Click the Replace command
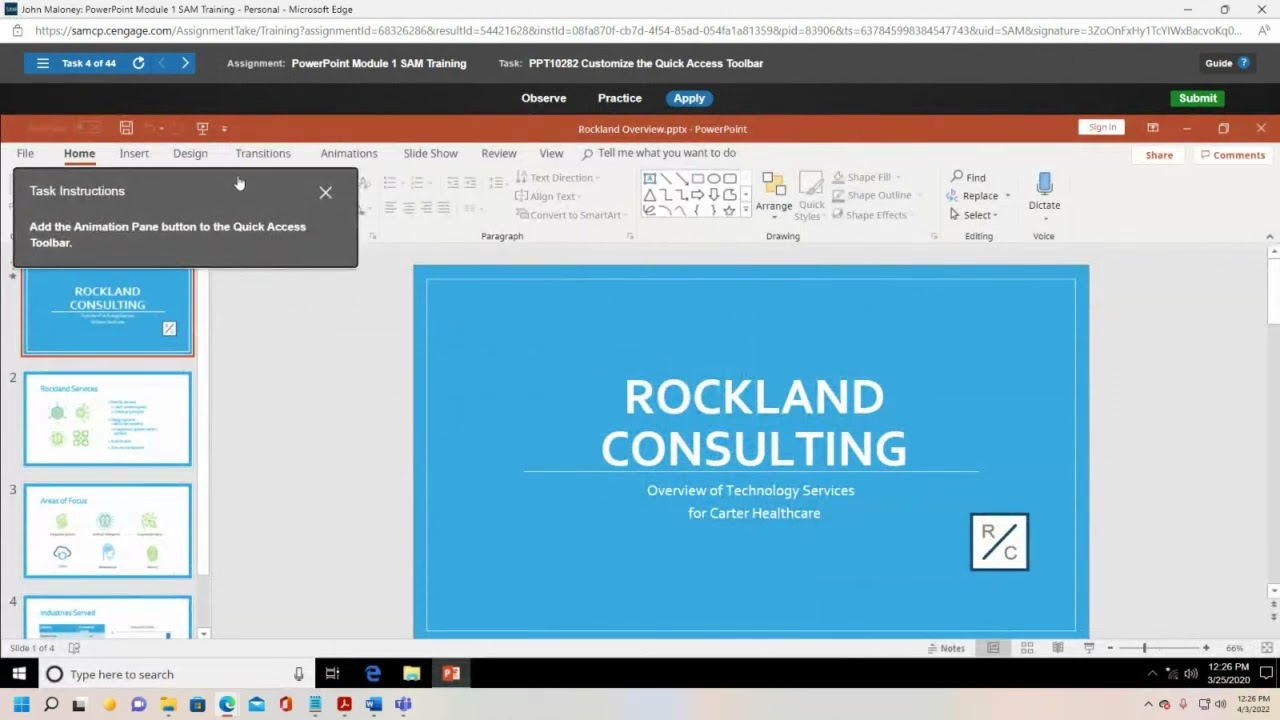 click(x=973, y=196)
